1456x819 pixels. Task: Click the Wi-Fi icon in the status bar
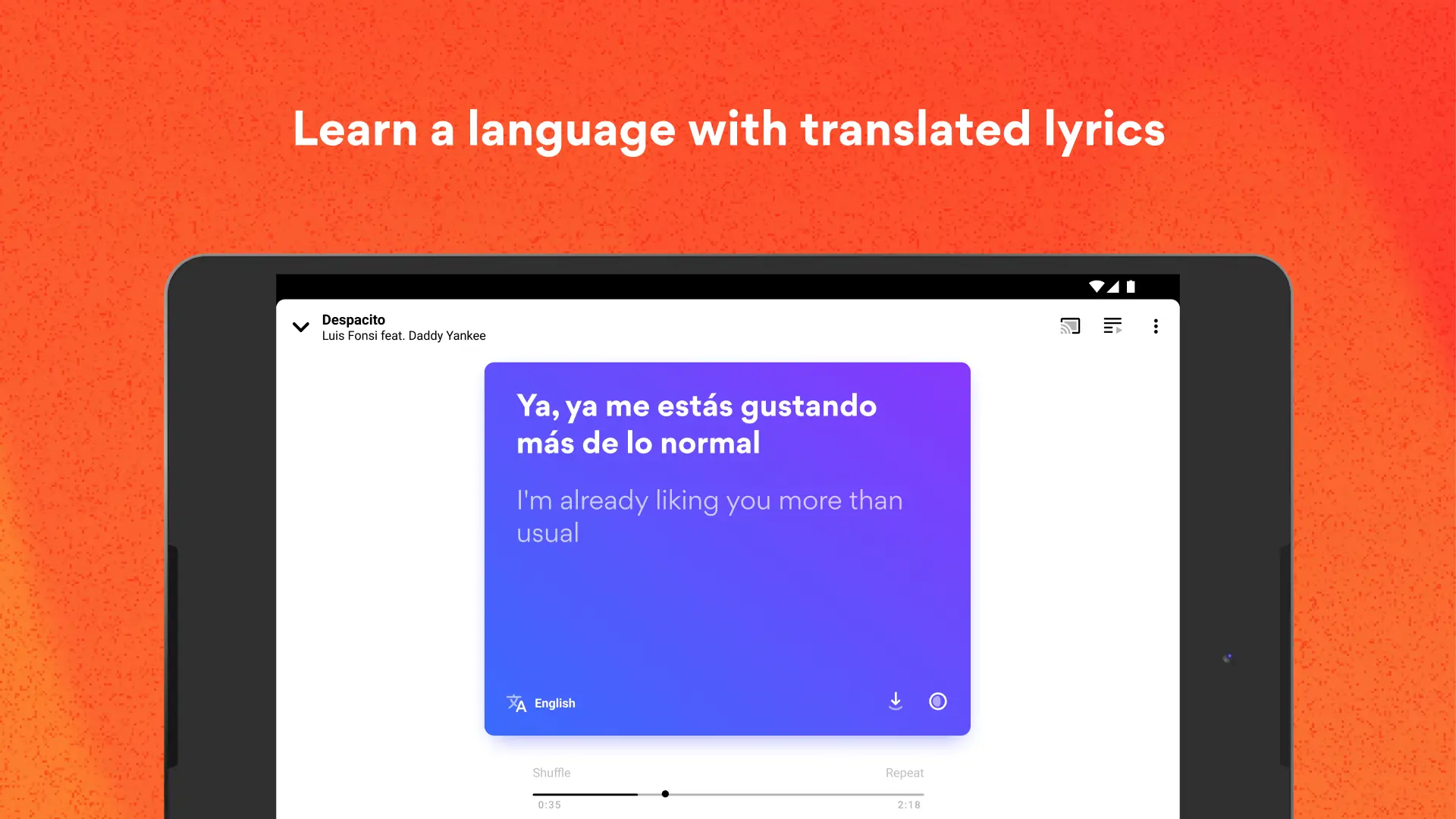[x=1096, y=287]
